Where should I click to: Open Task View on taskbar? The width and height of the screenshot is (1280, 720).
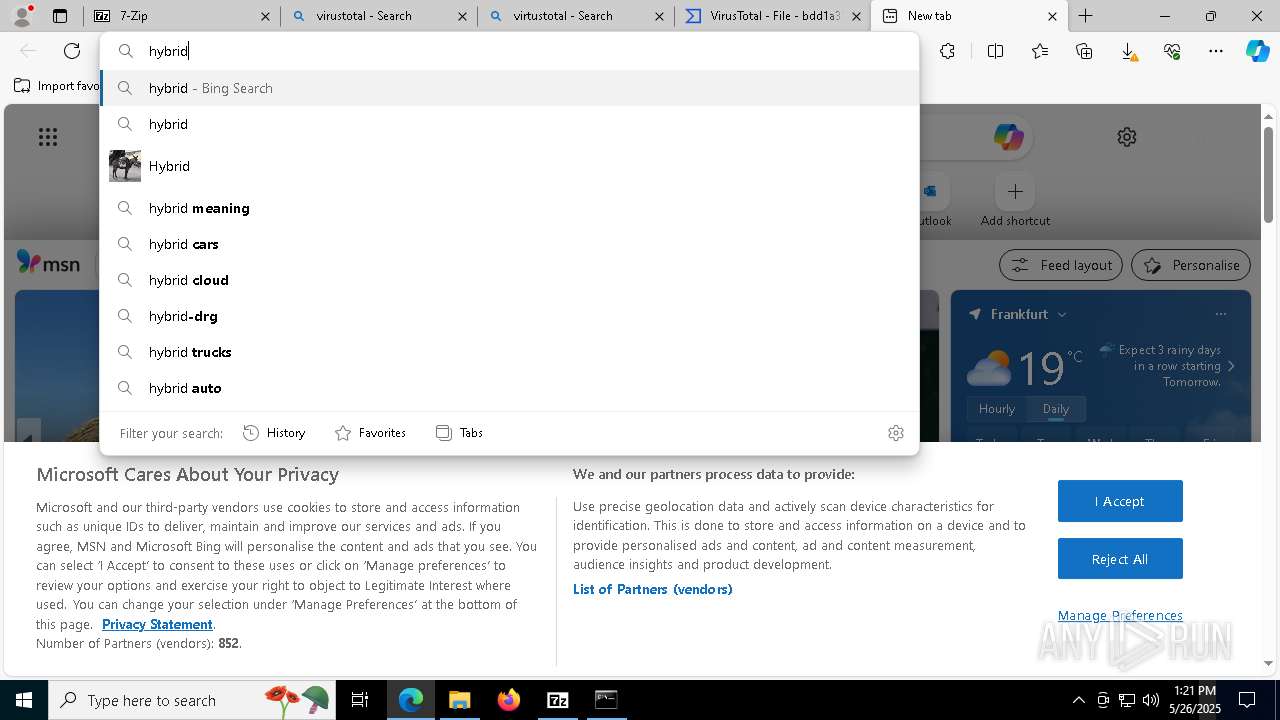(360, 700)
